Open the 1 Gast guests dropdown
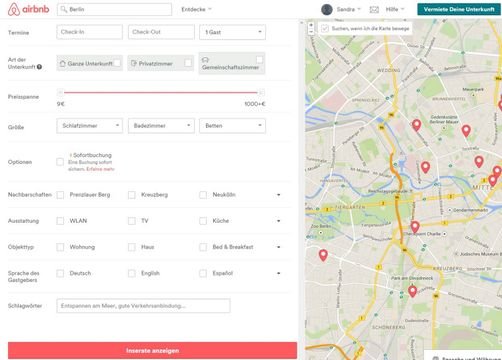 tap(232, 32)
